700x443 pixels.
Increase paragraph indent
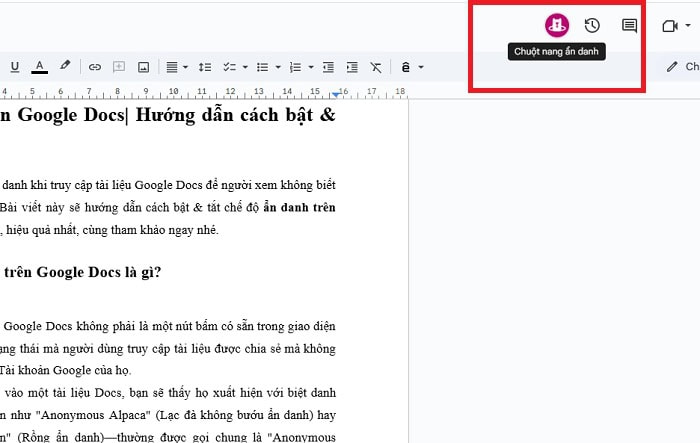(351, 67)
